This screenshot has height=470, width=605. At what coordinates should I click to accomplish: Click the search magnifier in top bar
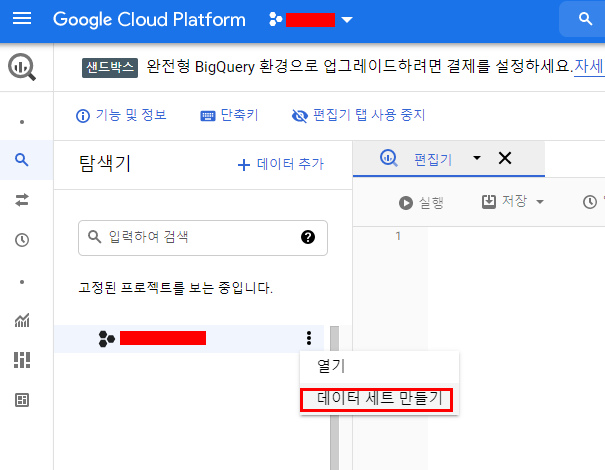(x=585, y=19)
